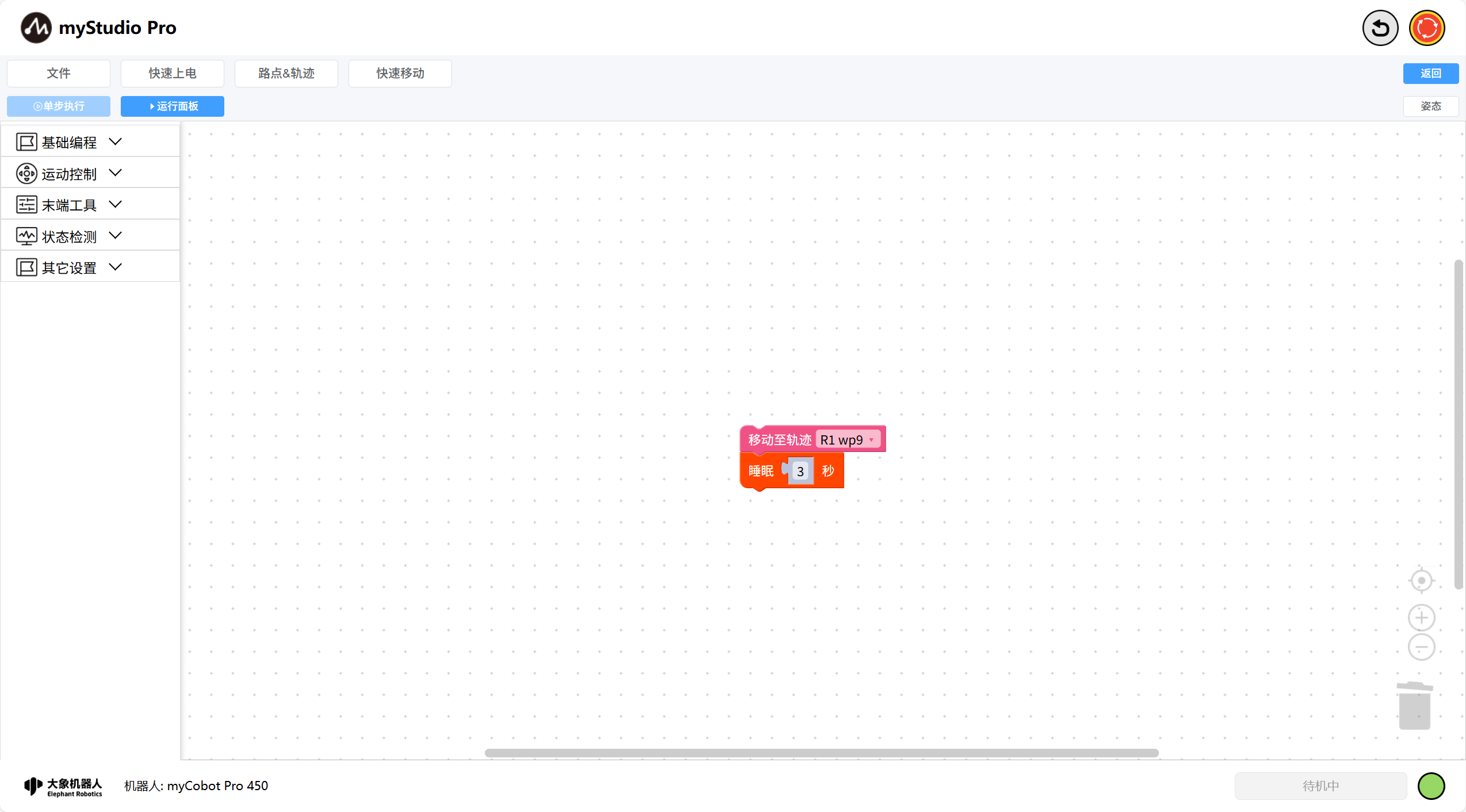Click the sleep seconds value field
Viewport: 1466px width, 812px height.
click(800, 472)
